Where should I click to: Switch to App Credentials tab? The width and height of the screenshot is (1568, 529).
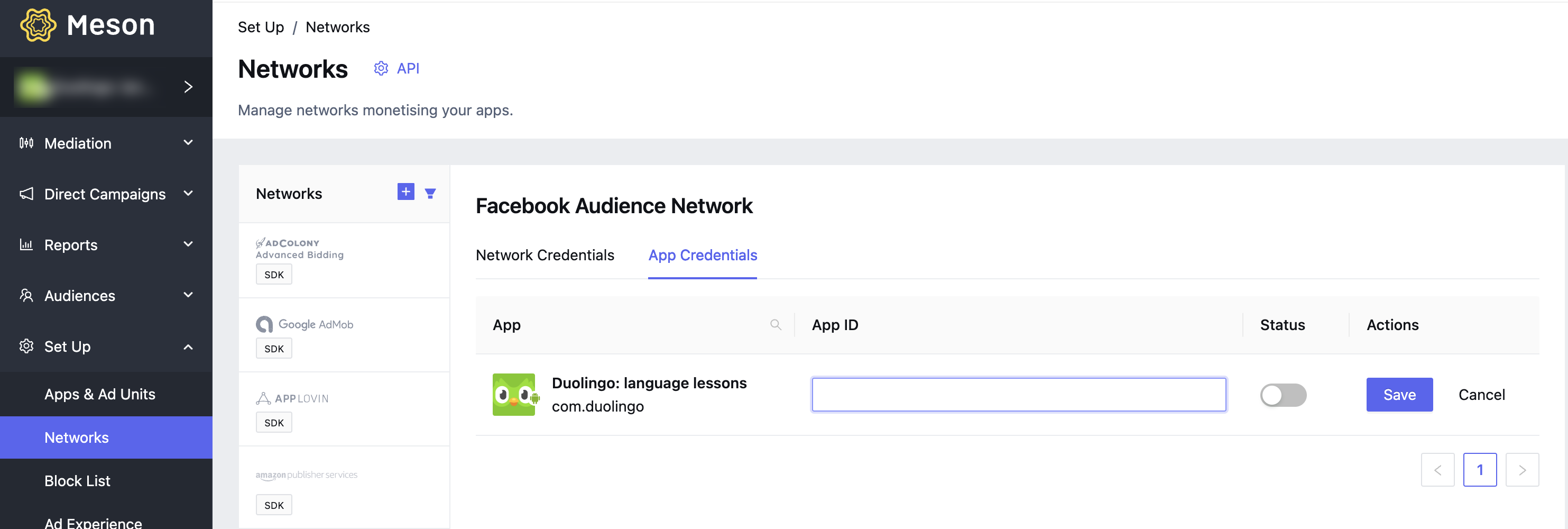coord(703,255)
